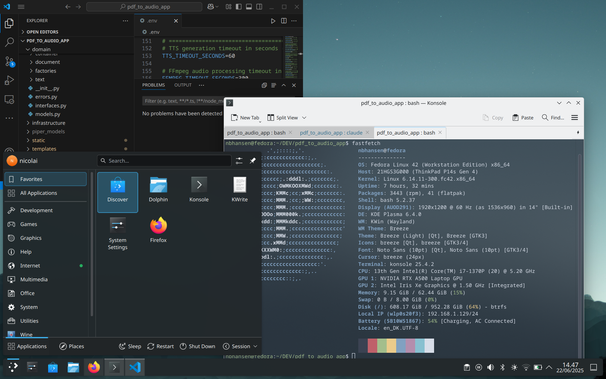Screen dimensions: 606x379
Task: Click Shut Down in launcher footer
Action: [197, 346]
